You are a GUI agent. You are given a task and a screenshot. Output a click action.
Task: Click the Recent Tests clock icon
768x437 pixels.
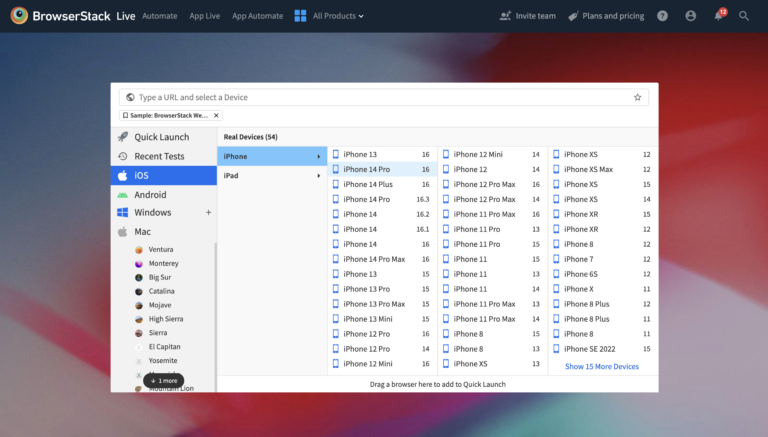tap(123, 156)
